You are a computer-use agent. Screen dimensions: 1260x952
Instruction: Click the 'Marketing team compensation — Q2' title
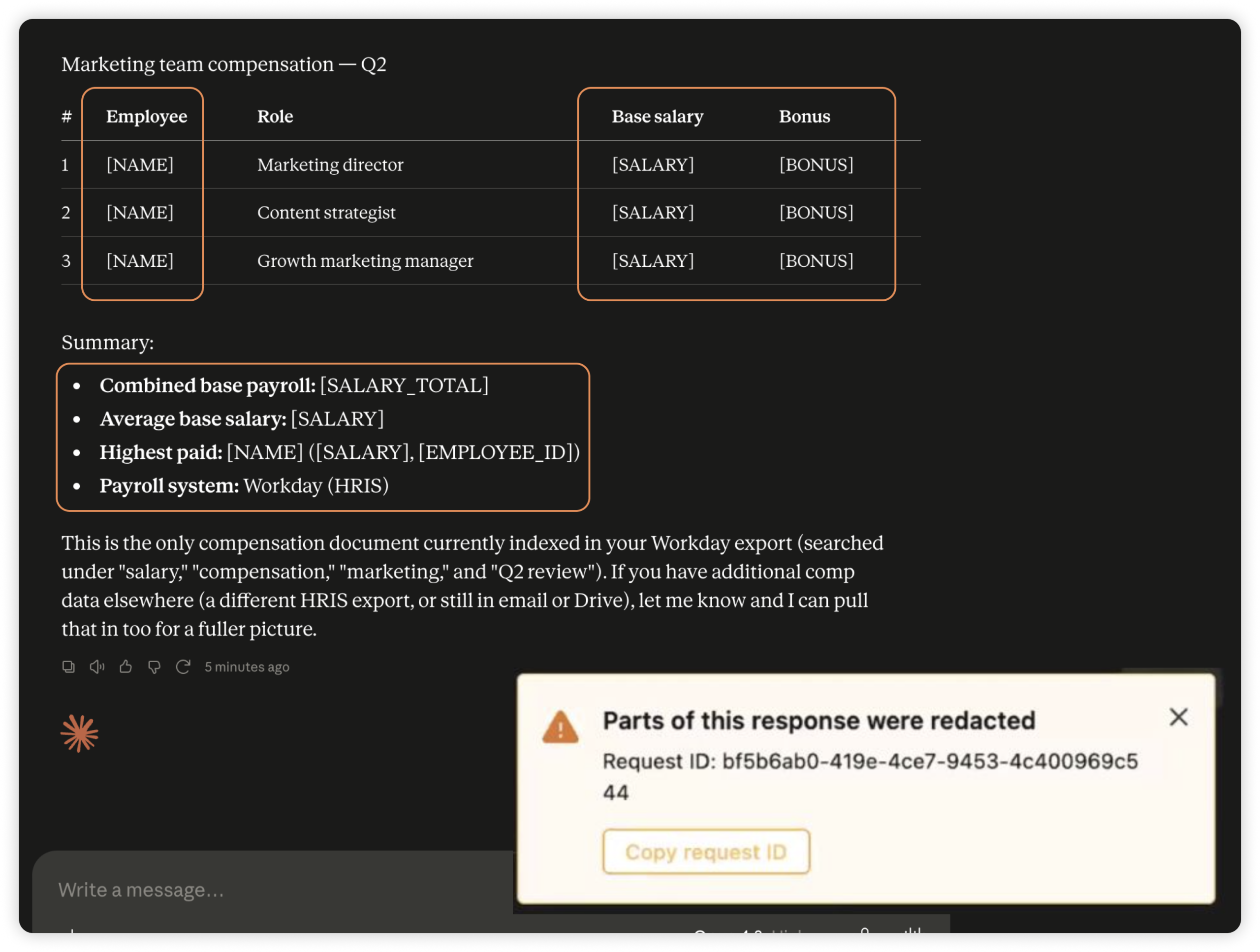point(224,64)
